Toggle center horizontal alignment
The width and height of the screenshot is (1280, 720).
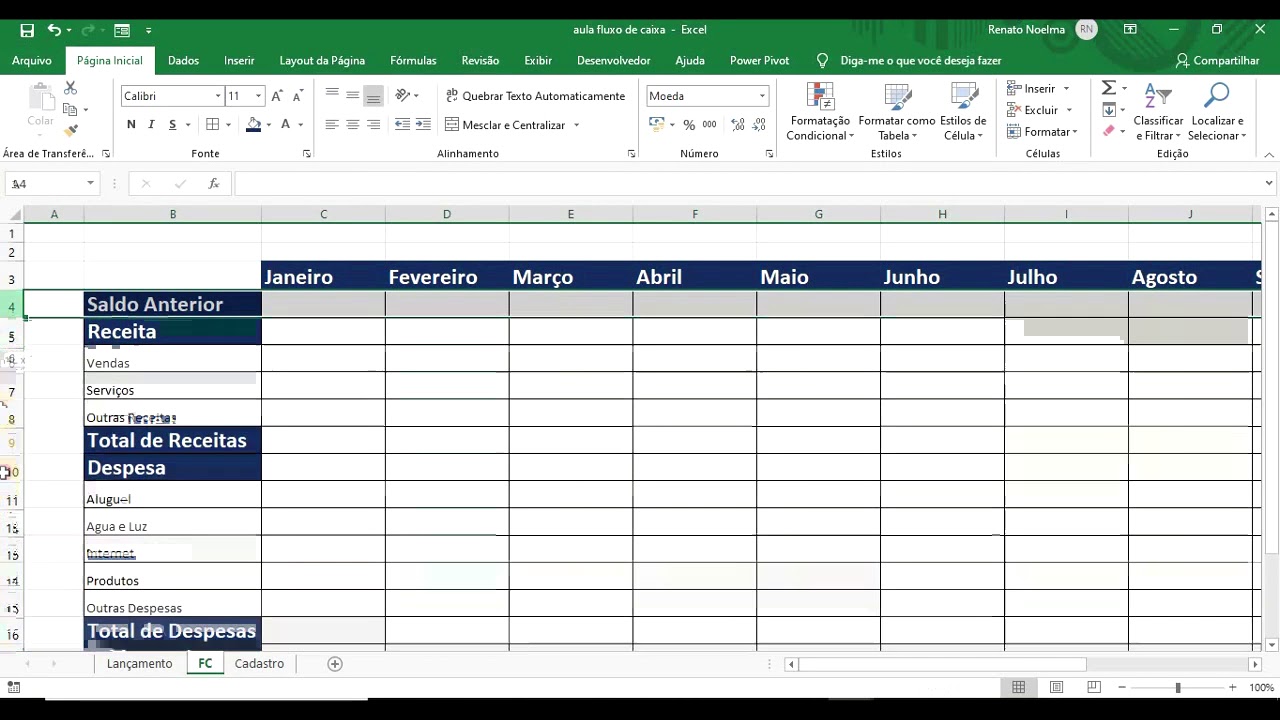pyautogui.click(x=352, y=125)
